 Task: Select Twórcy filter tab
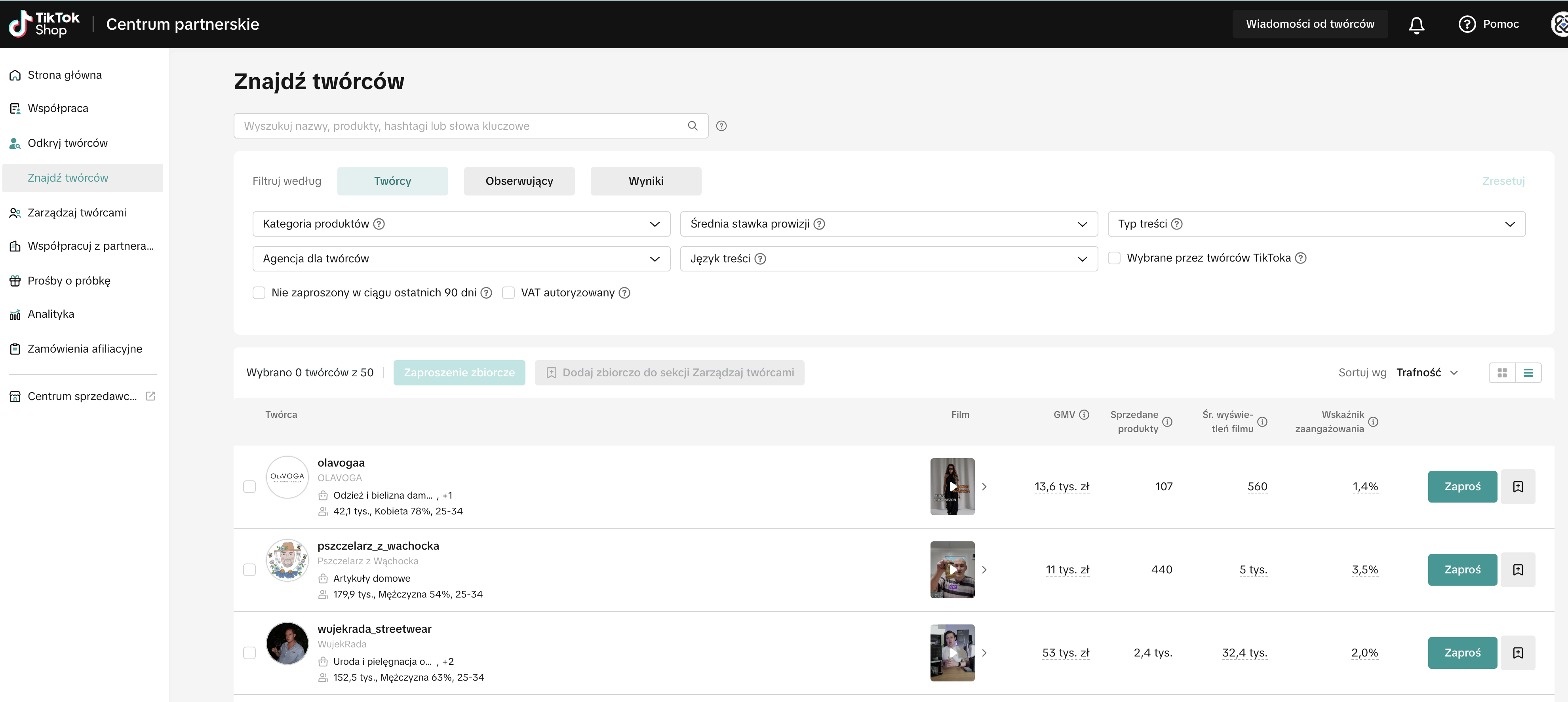coord(393,181)
